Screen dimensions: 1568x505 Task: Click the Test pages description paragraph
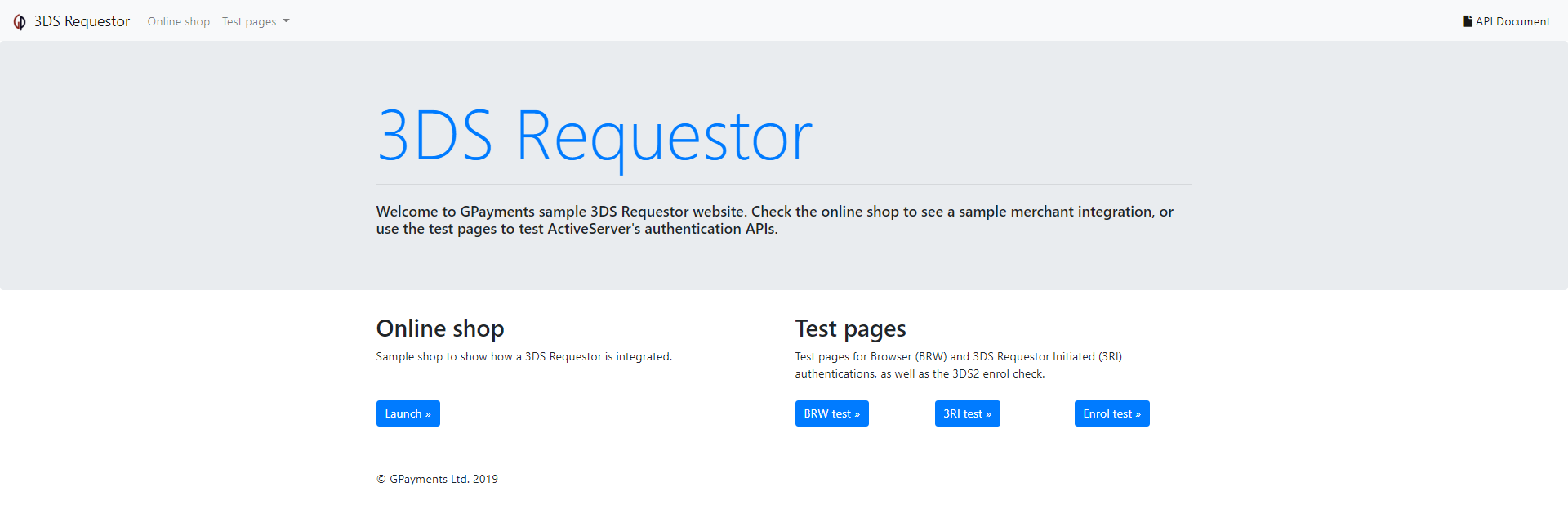[x=958, y=365]
